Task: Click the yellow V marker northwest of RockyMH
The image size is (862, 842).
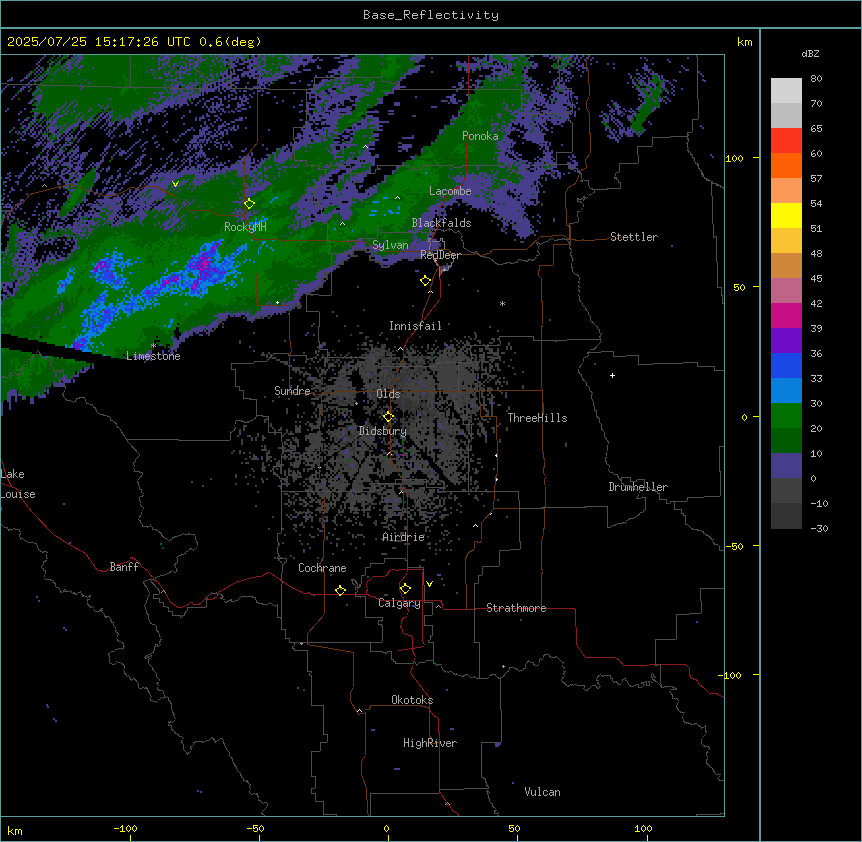Action: 175,184
